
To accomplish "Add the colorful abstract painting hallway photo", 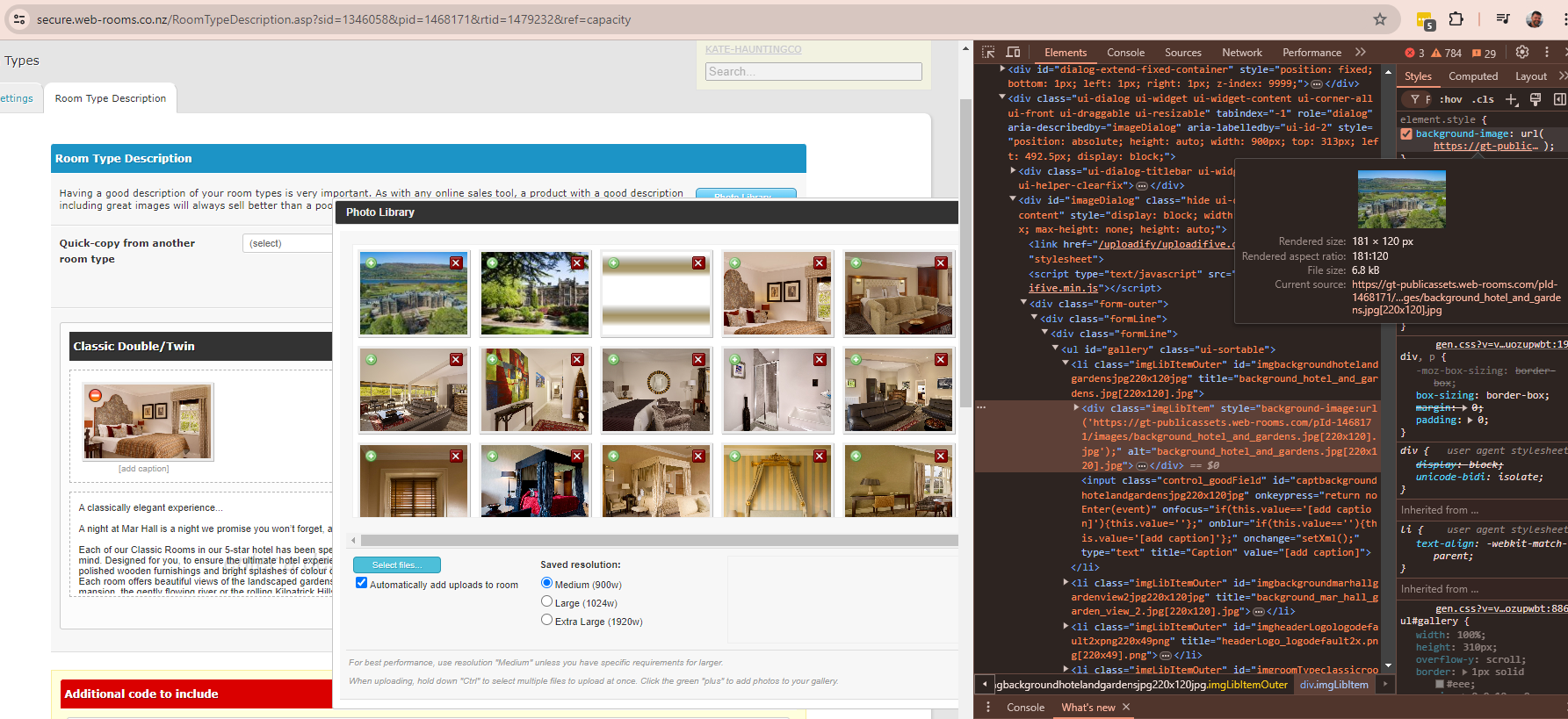I will [493, 360].
